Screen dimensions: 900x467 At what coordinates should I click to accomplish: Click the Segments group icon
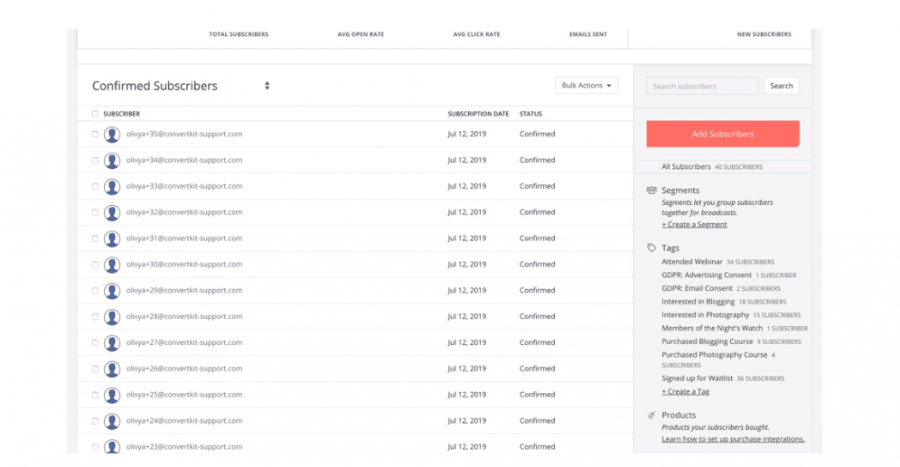[x=651, y=190]
